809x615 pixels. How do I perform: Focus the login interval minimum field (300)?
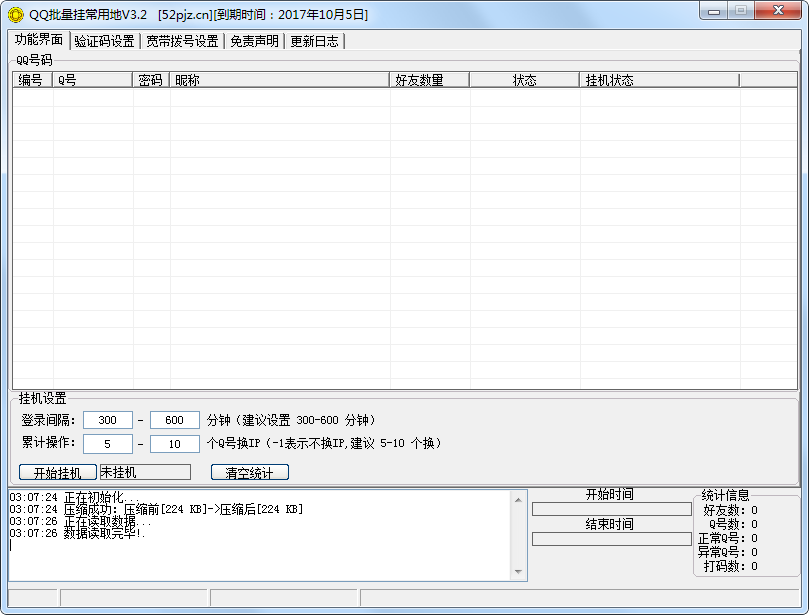coord(108,420)
